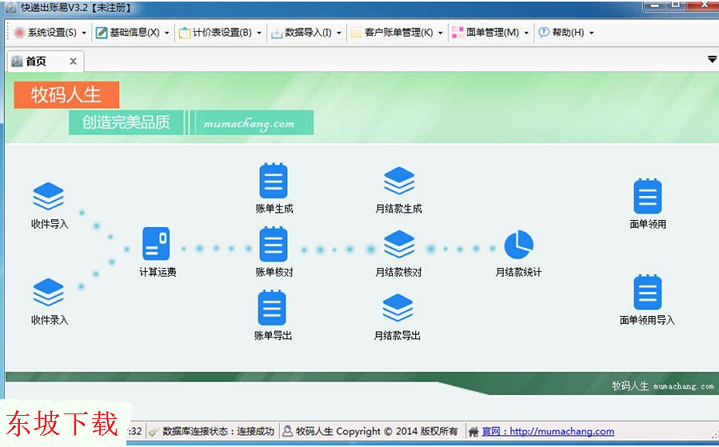Click the 月结款导出 icon
This screenshot has height=447, width=719.
[398, 308]
